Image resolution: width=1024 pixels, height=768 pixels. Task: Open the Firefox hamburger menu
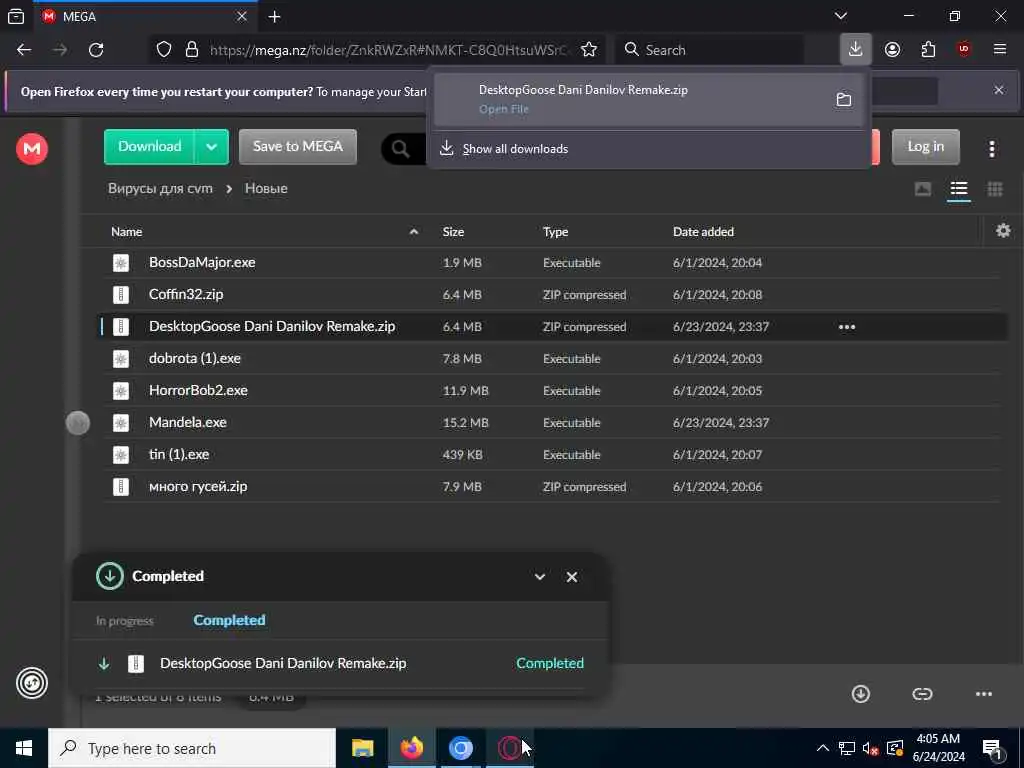(x=1000, y=50)
